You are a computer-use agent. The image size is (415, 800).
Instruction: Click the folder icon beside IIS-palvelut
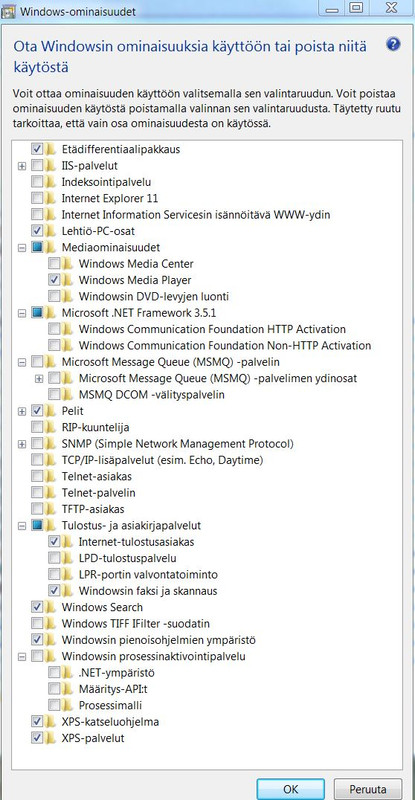pos(50,165)
